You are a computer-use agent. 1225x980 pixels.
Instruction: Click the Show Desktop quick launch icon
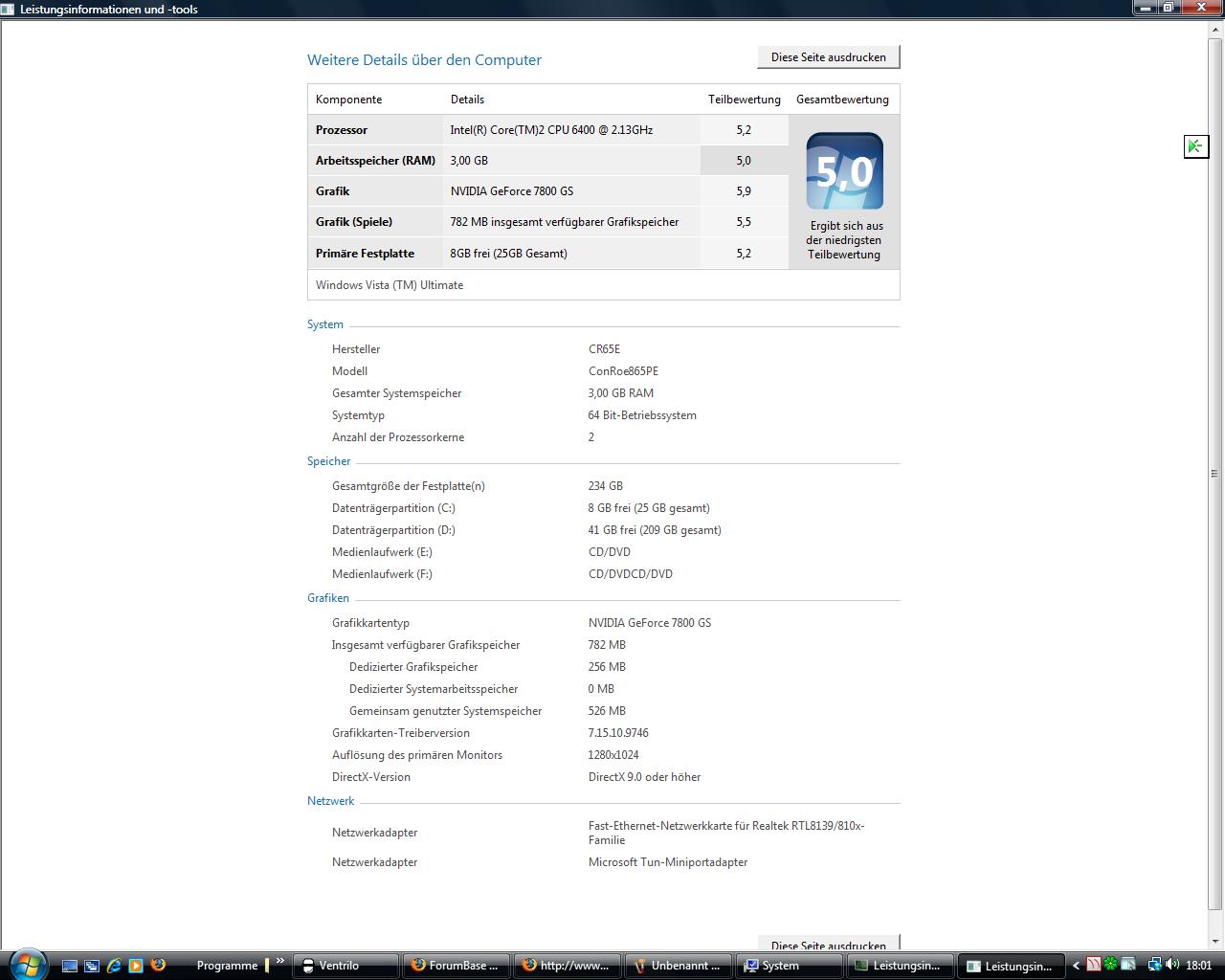(70, 966)
